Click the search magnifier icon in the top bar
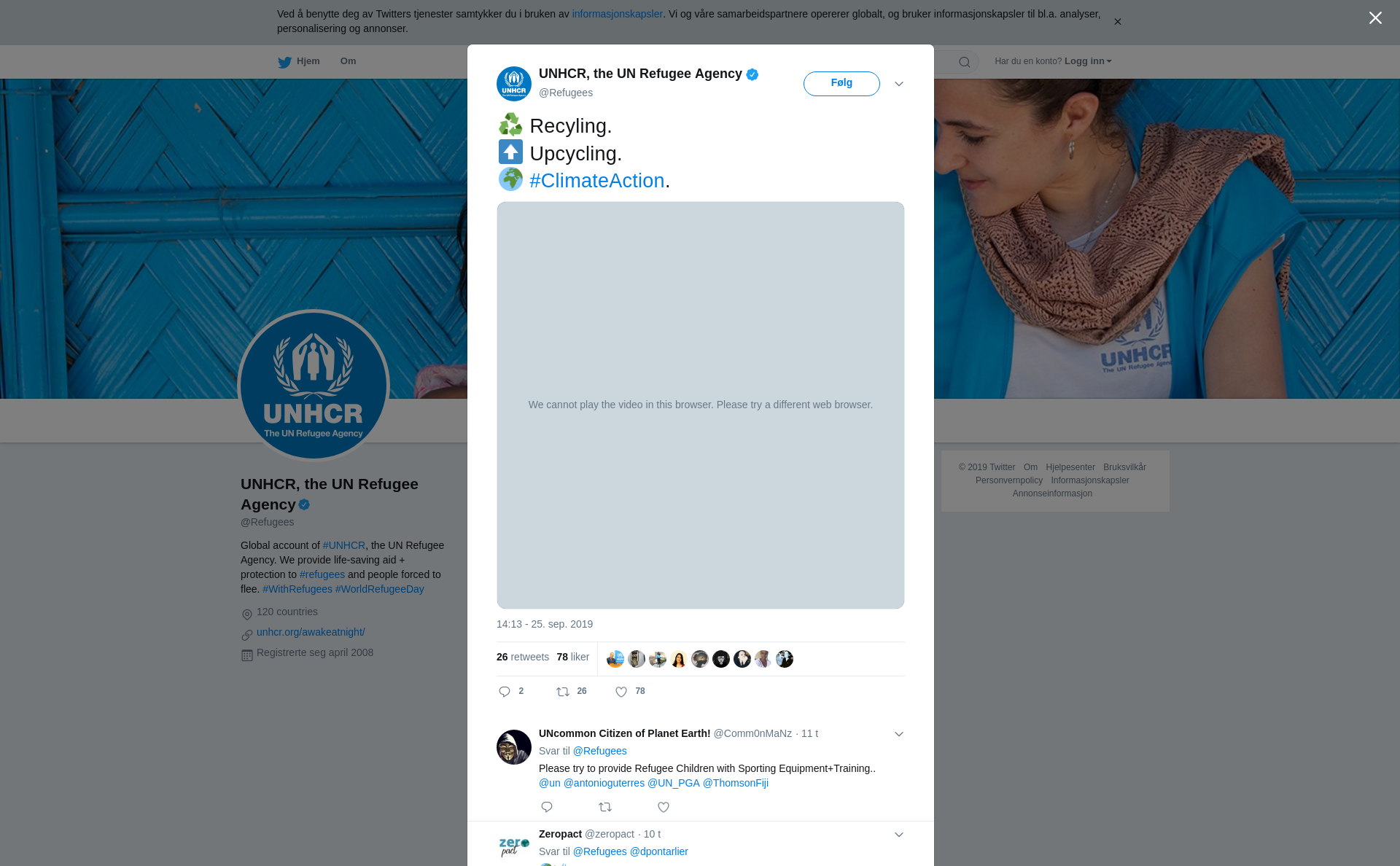Viewport: 1400px width, 866px height. point(965,62)
